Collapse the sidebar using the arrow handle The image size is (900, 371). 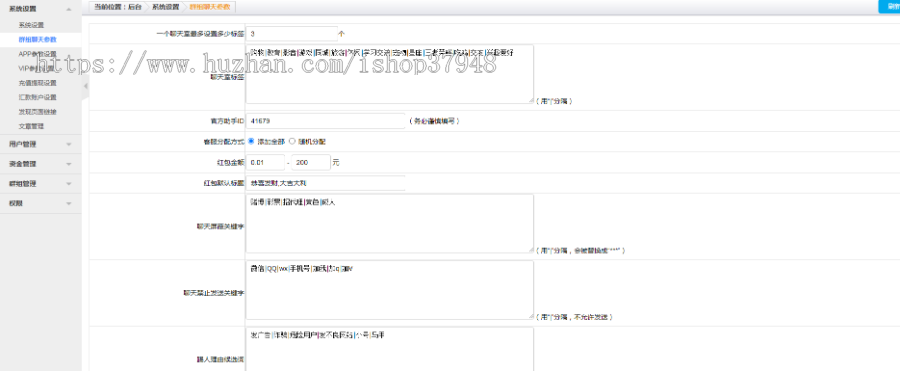86,86
